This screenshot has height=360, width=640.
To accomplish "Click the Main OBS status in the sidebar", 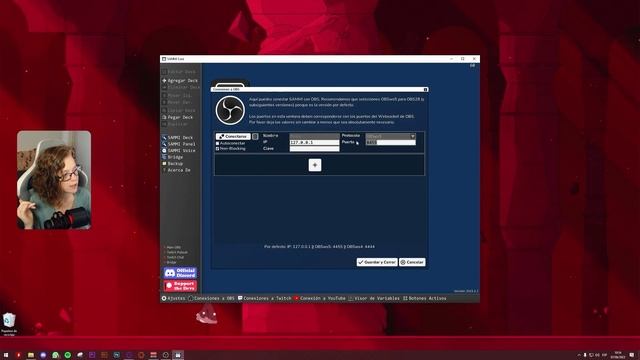I will point(172,247).
